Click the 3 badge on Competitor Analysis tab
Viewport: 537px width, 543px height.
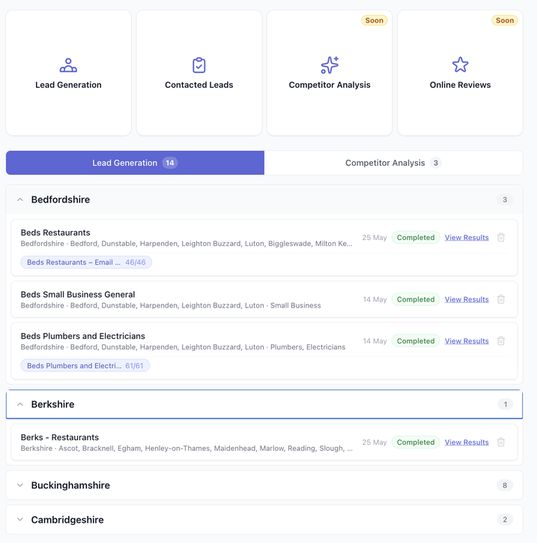pos(436,163)
